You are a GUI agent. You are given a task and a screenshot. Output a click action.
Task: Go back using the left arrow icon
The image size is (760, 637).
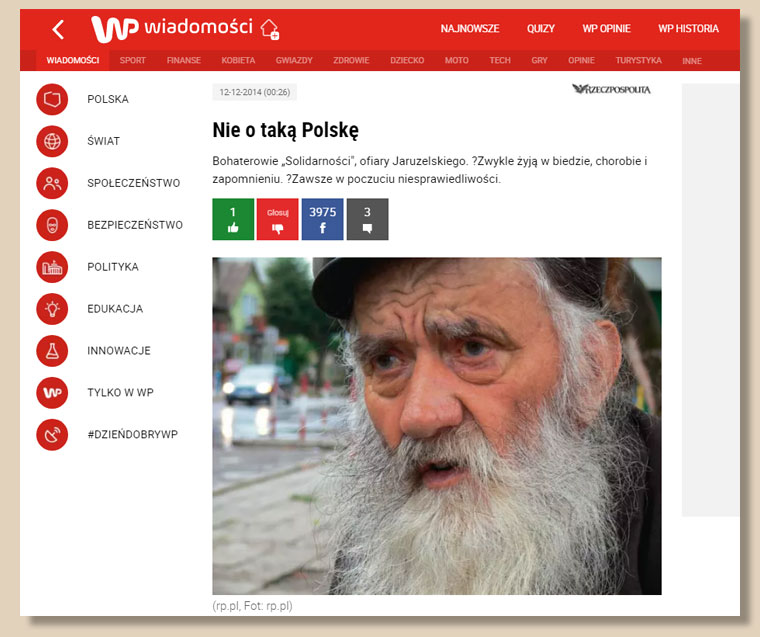click(x=58, y=30)
